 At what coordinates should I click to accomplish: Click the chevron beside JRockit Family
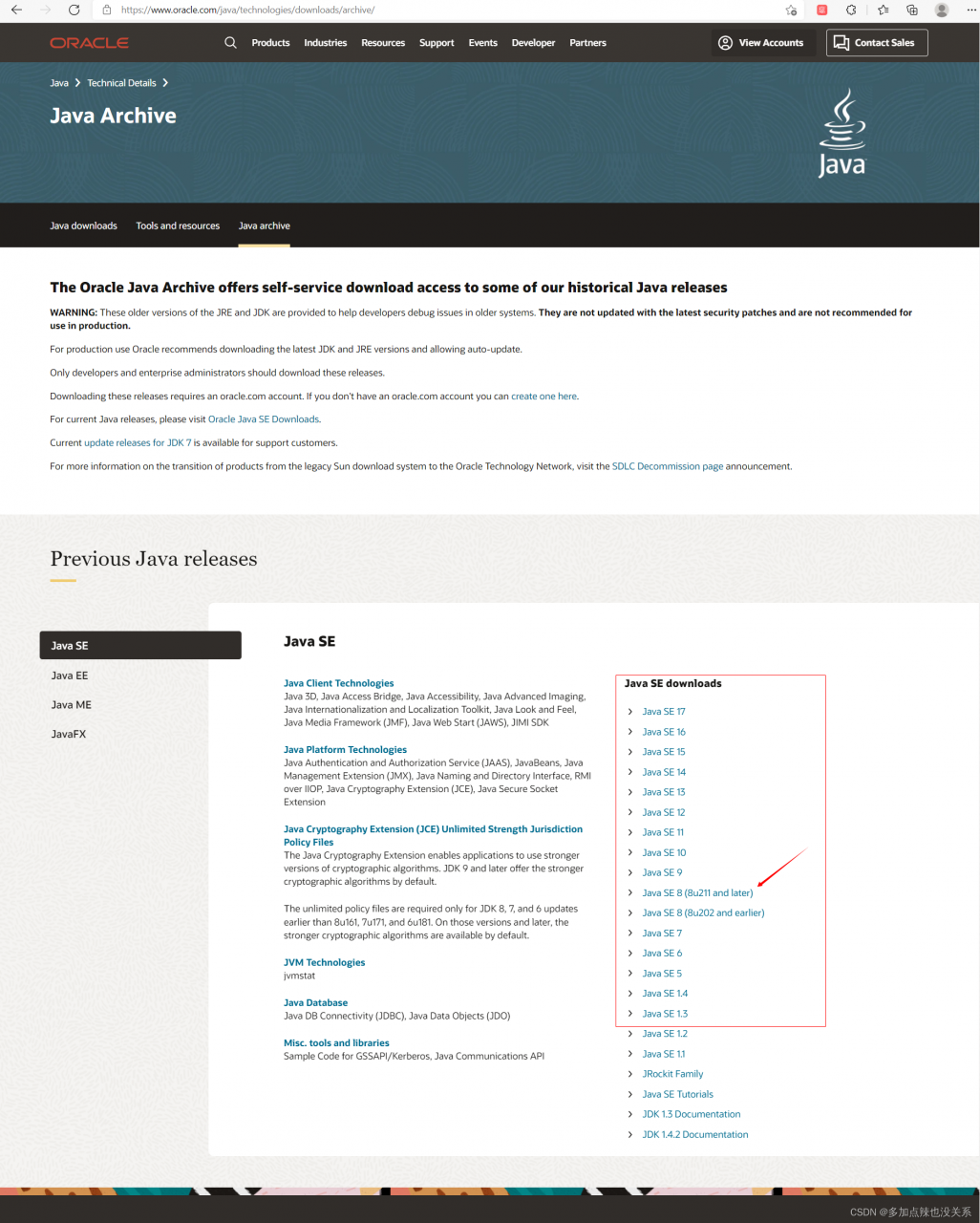630,1074
